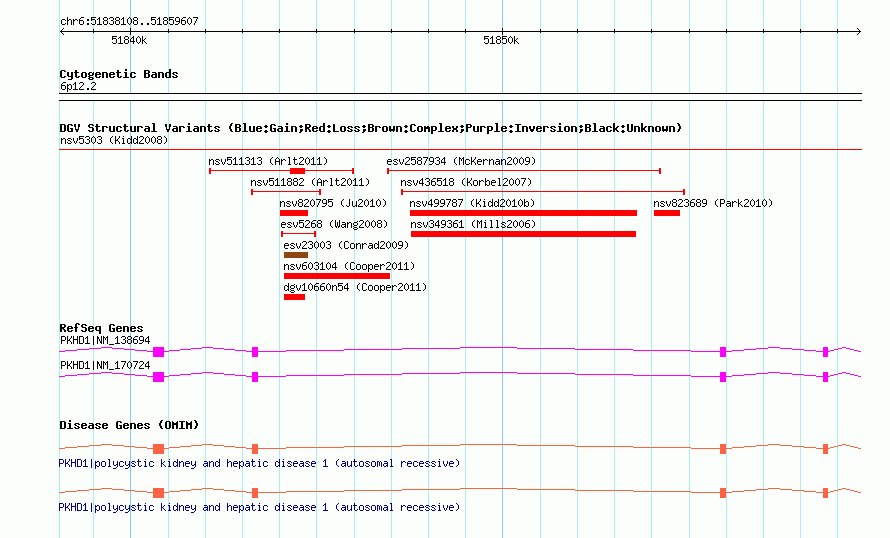
Task: Click the chr6:51838108..51859607 coordinate text
Action: (x=129, y=21)
